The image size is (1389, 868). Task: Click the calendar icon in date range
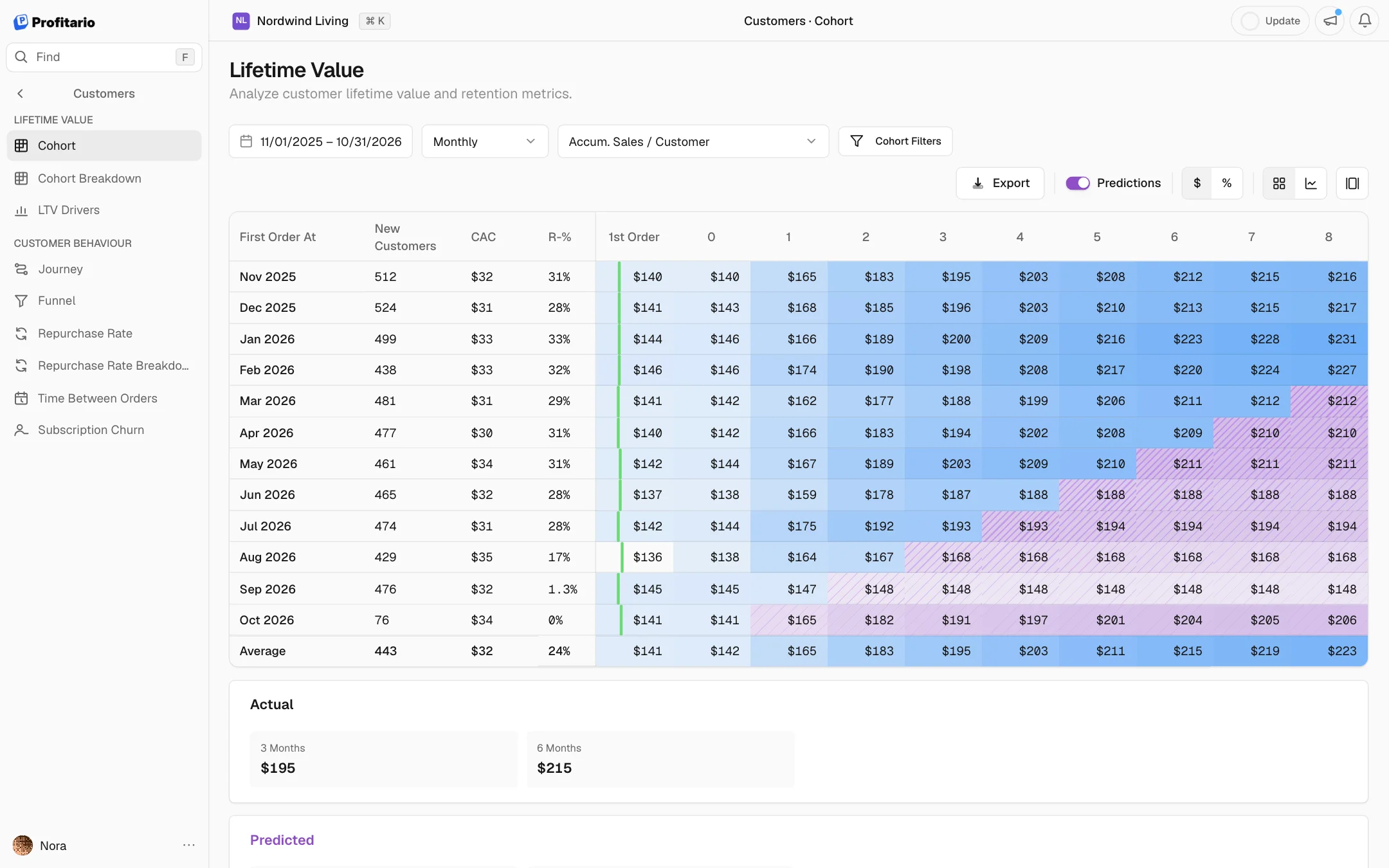pyautogui.click(x=246, y=141)
